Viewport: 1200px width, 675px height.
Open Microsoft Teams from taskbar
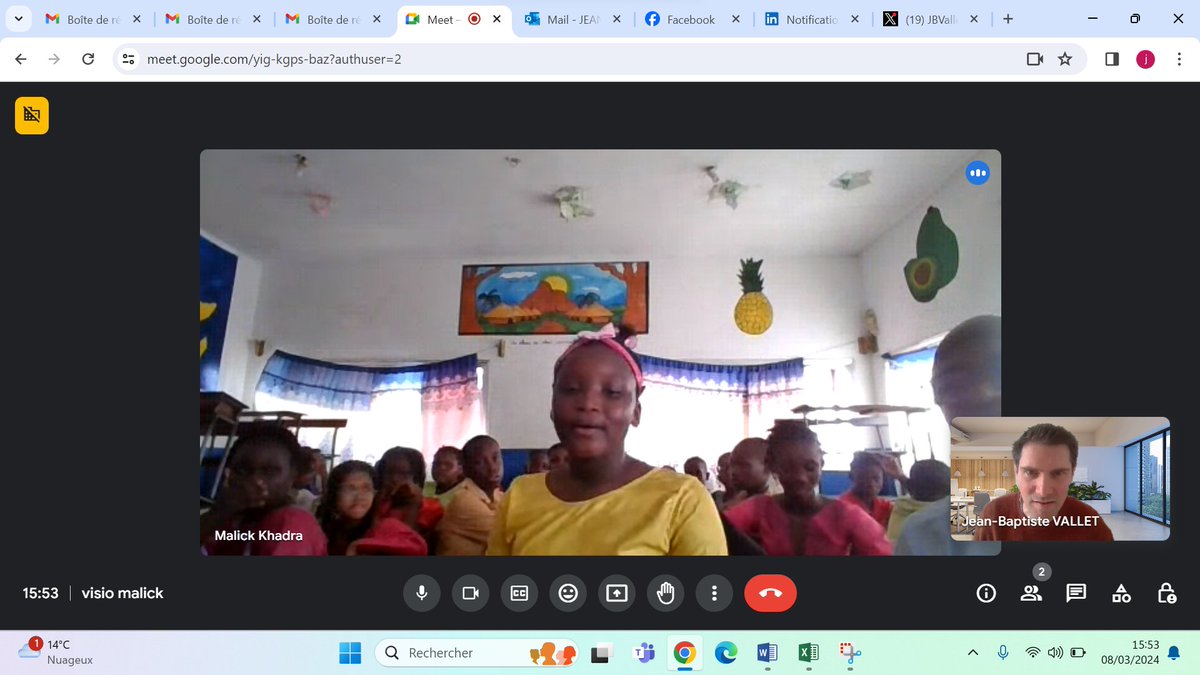[644, 653]
